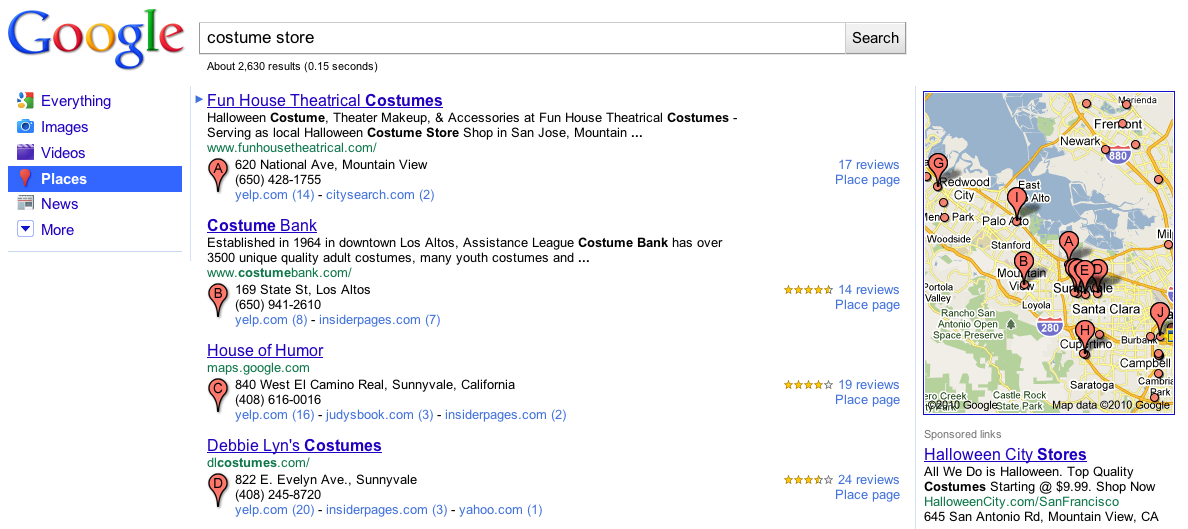Click marker B pin beside 169 State St
Viewport: 1188px width, 529px height.
point(218,300)
